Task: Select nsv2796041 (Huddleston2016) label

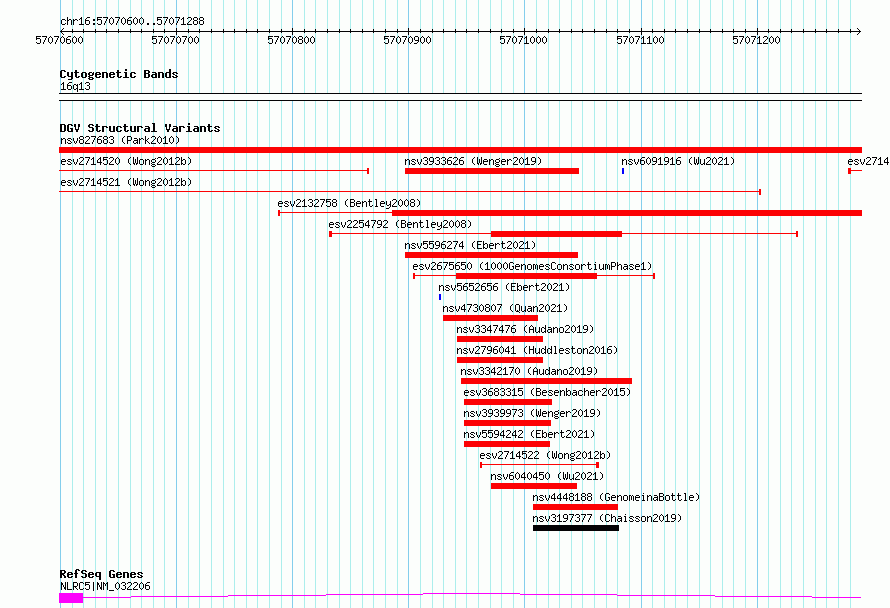Action: 537,350
